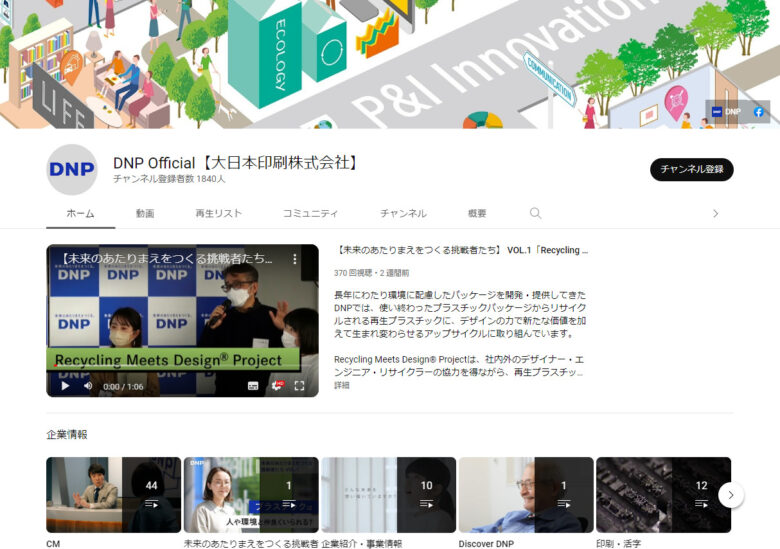This screenshot has width=780, height=549.
Task: Open the 企業紹介・事業情報 playlist thumbnail
Action: coord(389,495)
